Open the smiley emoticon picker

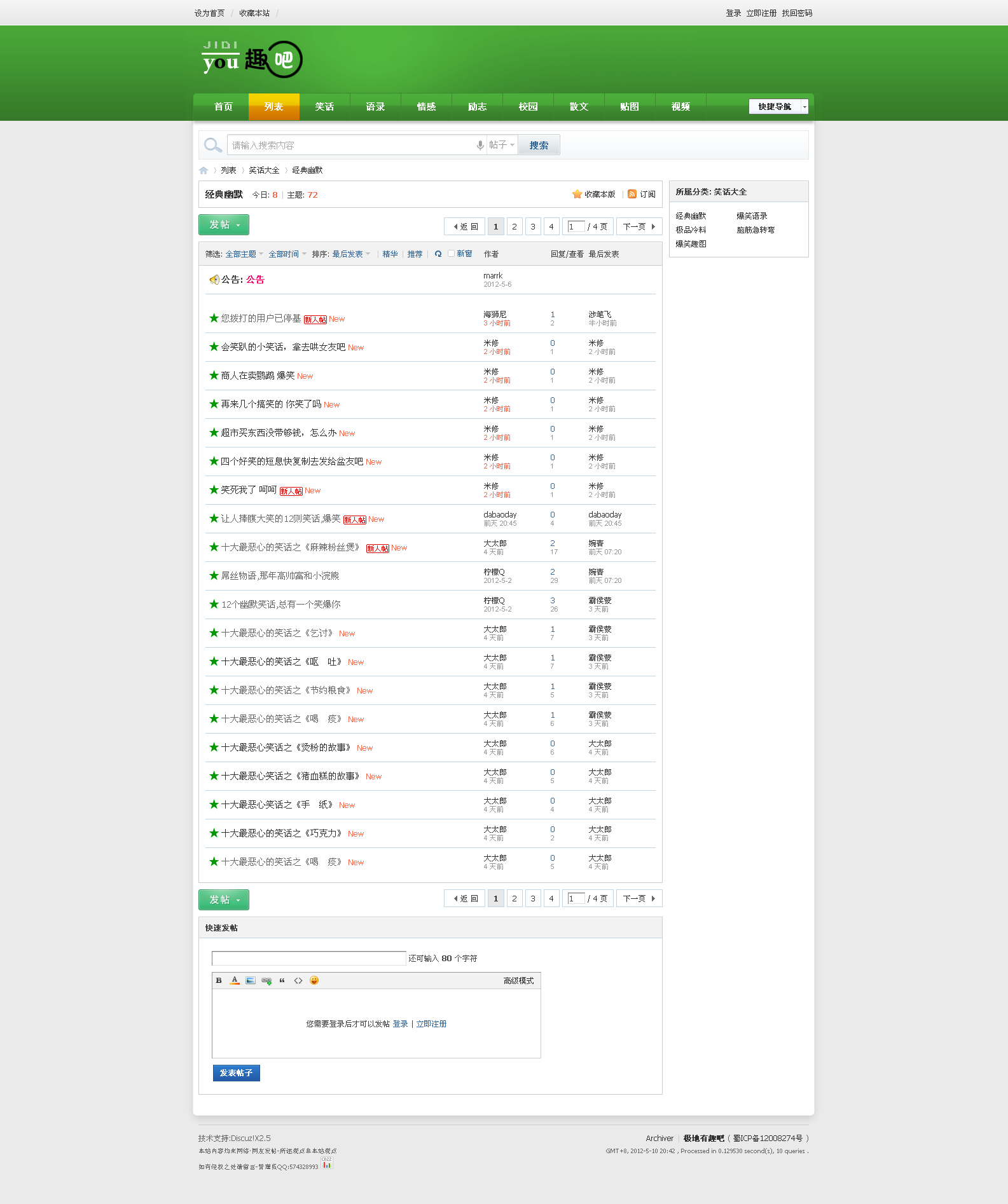coord(314,980)
